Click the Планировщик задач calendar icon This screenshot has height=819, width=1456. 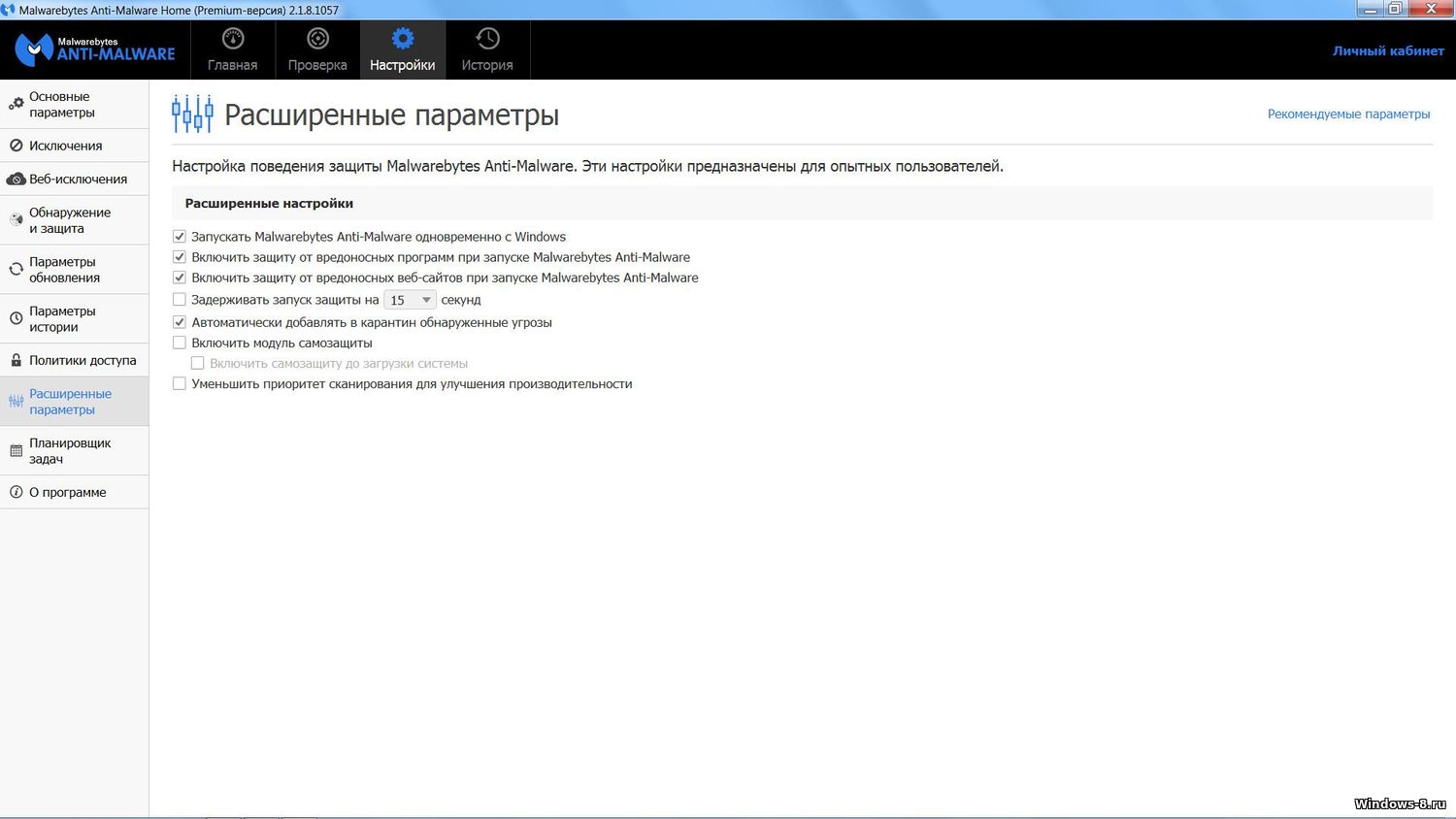click(16, 450)
